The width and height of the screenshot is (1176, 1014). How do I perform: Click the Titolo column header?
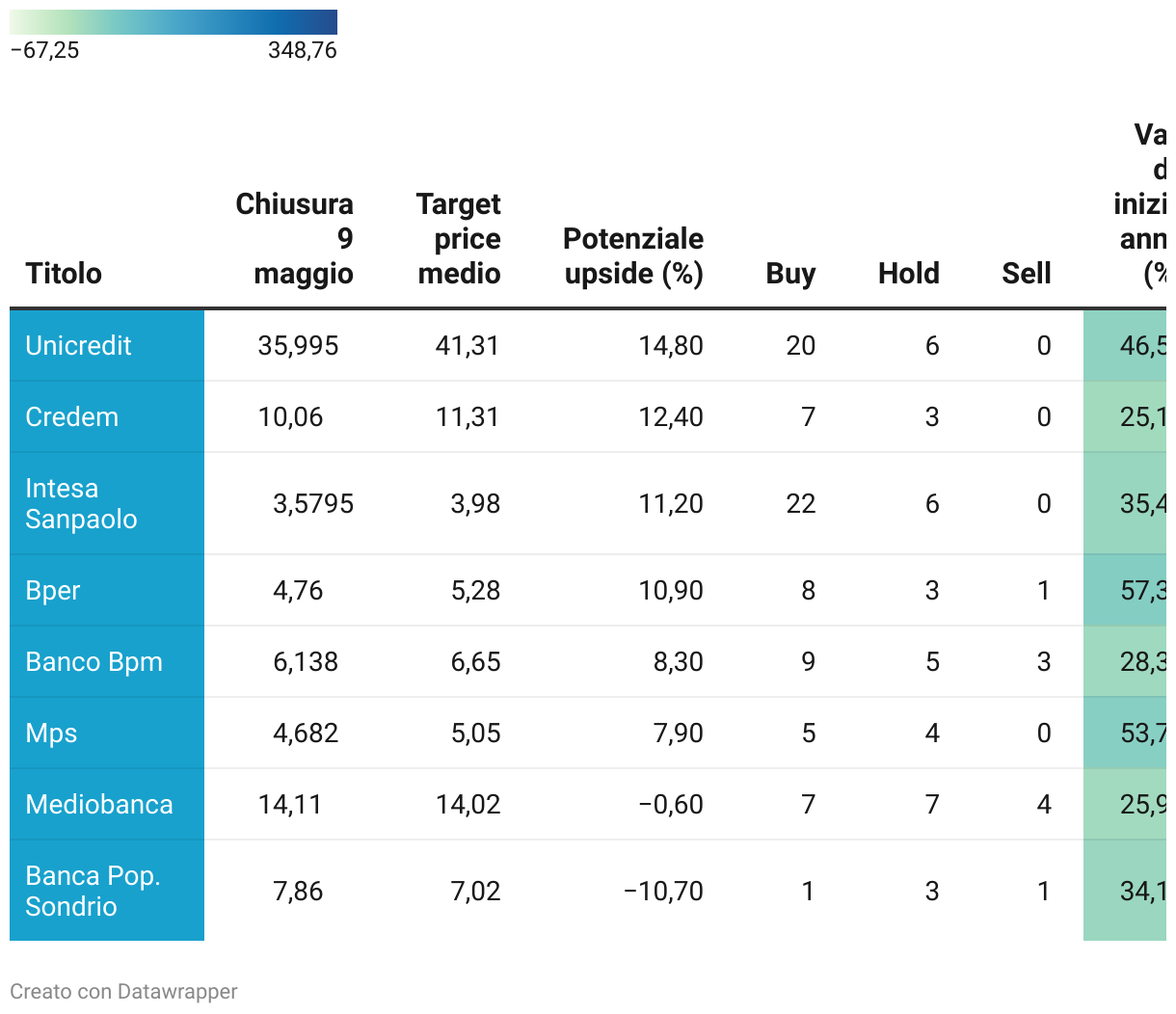(64, 274)
